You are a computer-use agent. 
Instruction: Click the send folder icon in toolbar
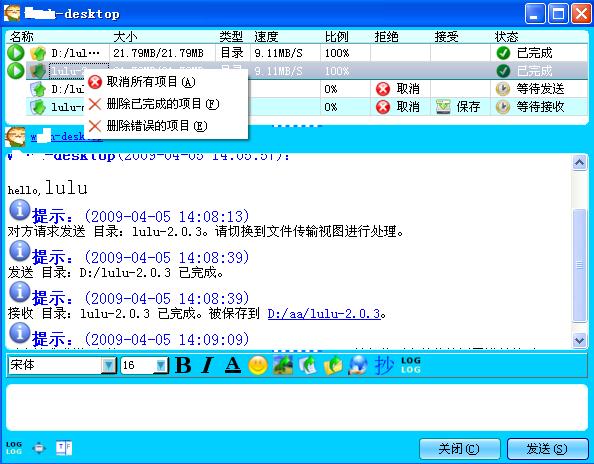point(333,365)
